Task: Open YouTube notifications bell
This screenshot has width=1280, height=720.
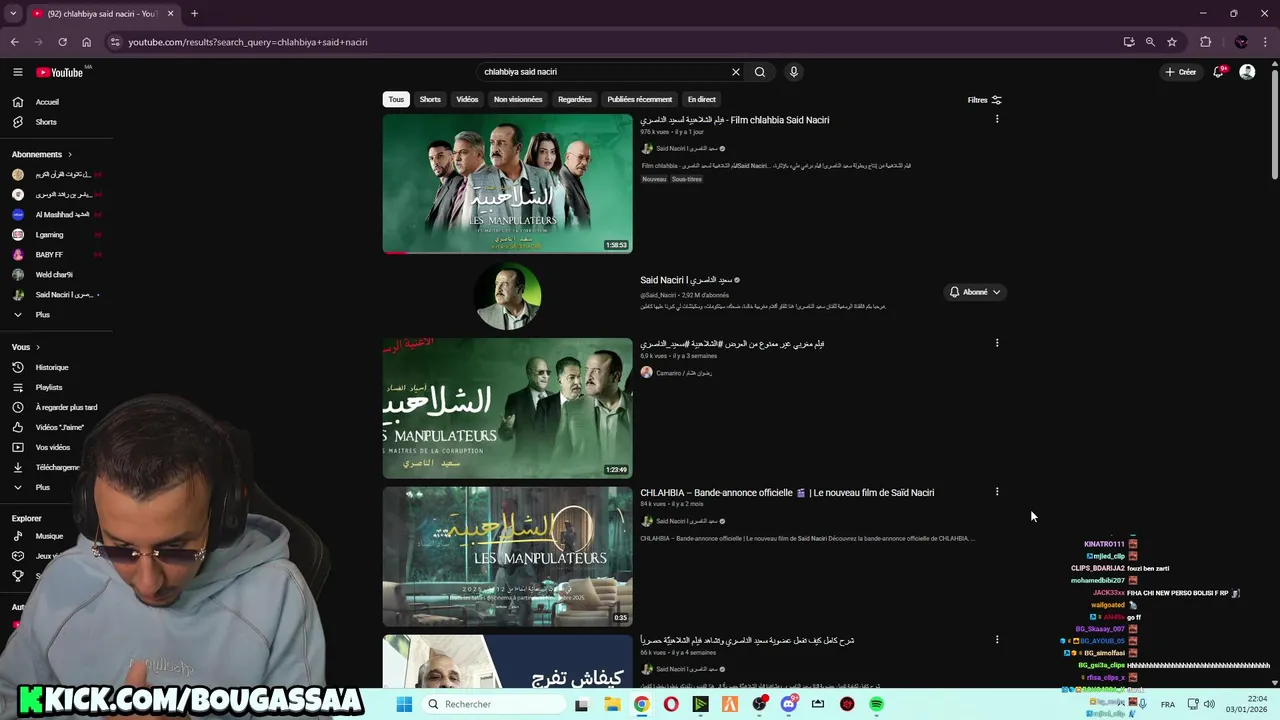Action: (1218, 72)
